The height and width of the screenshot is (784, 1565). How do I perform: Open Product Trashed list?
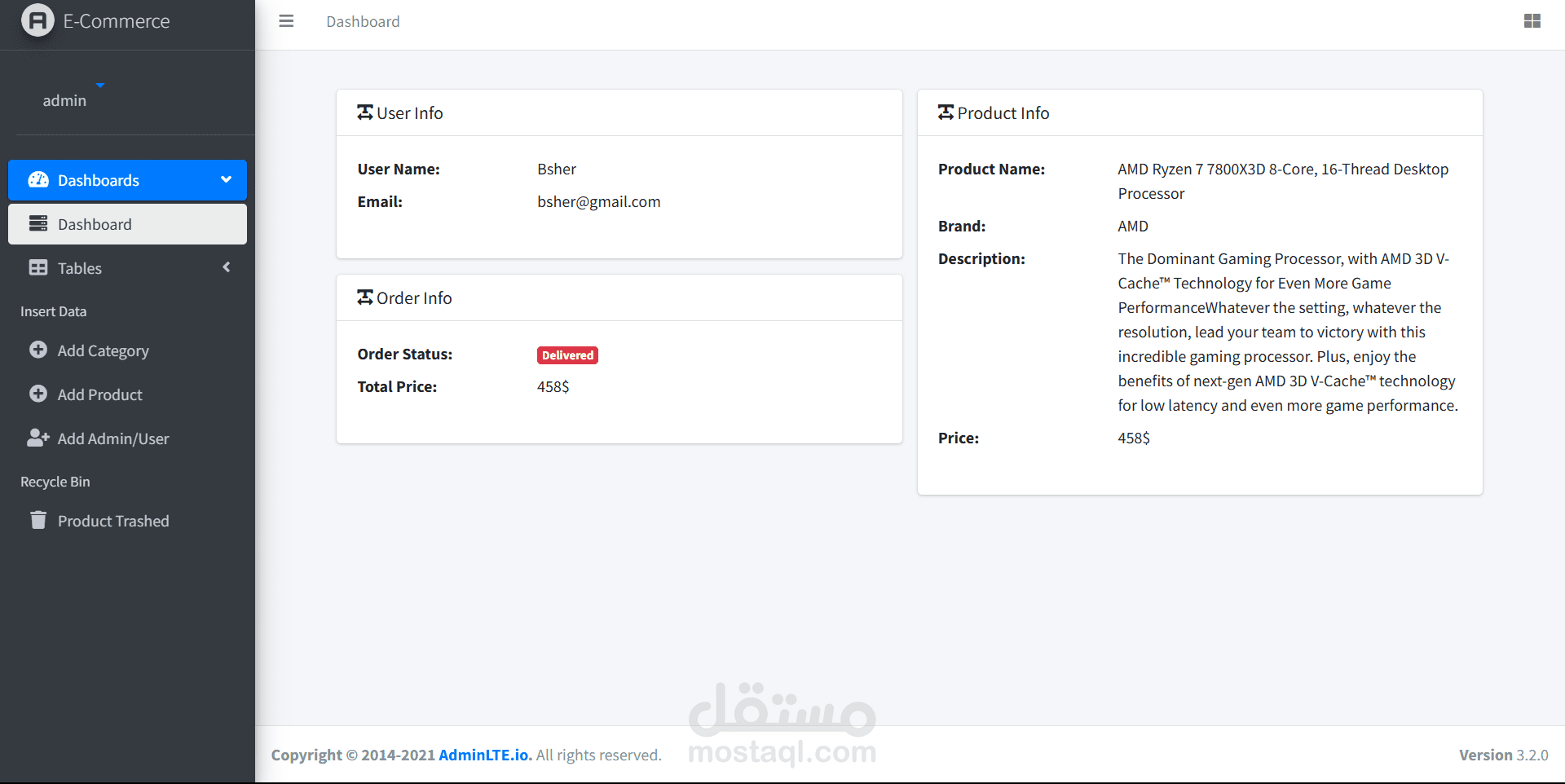point(127,521)
